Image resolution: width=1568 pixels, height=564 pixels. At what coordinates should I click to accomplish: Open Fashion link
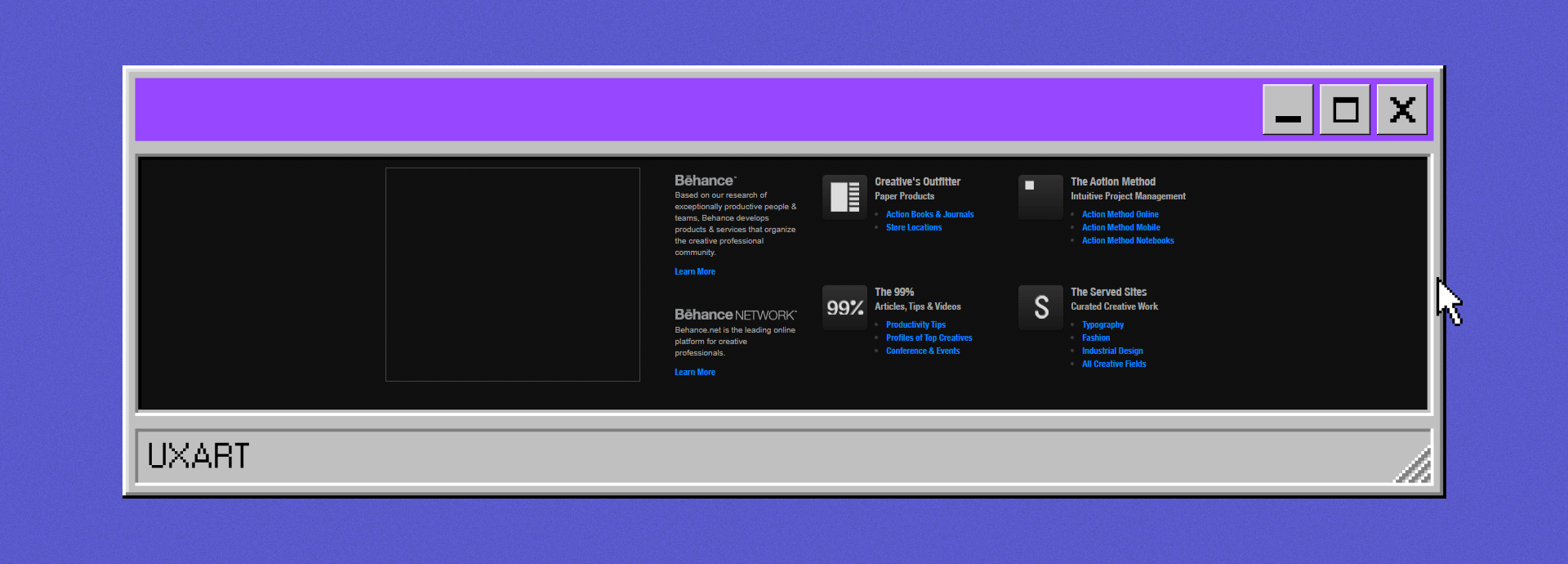(1096, 338)
